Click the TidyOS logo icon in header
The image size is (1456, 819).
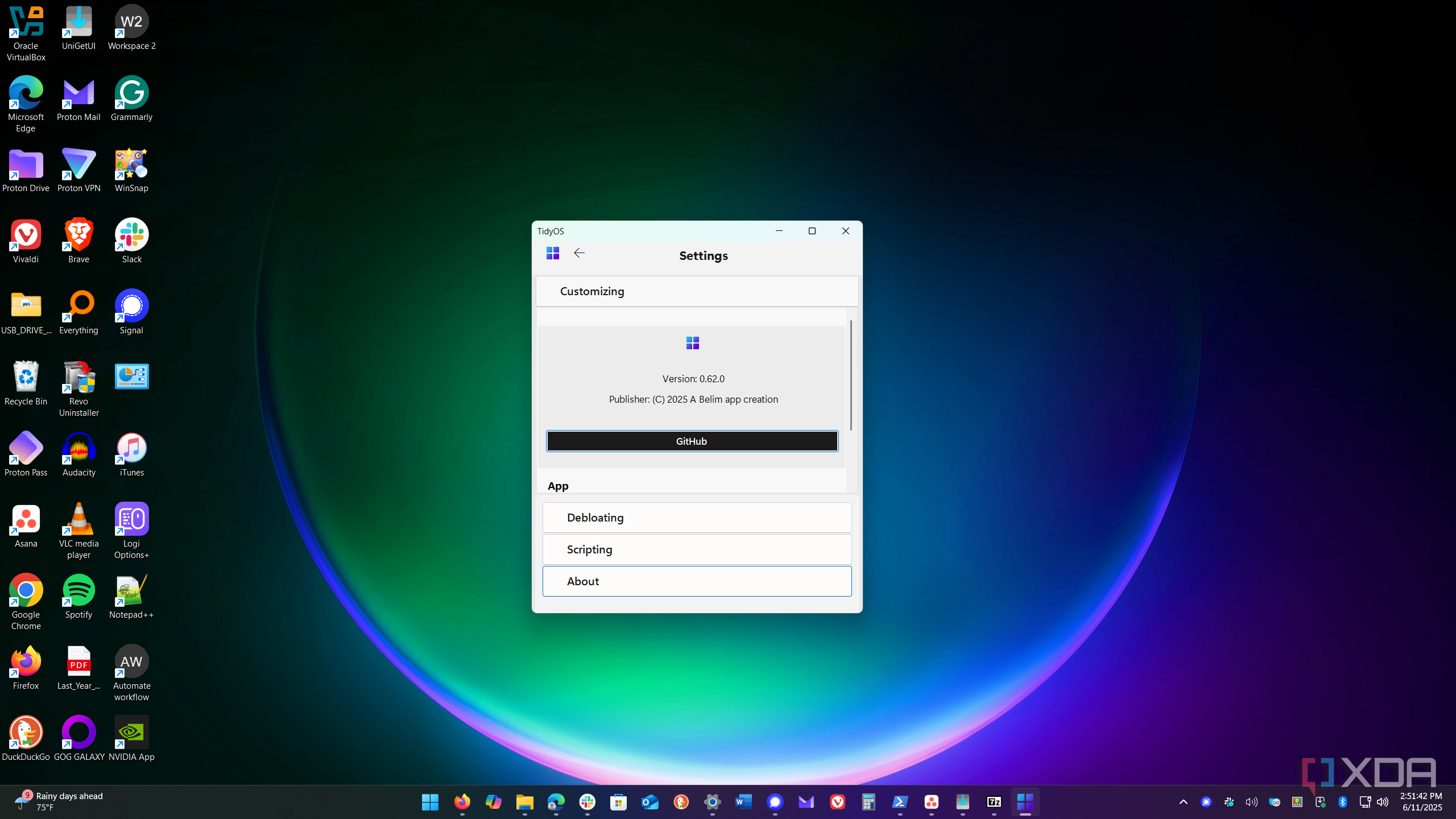point(552,253)
